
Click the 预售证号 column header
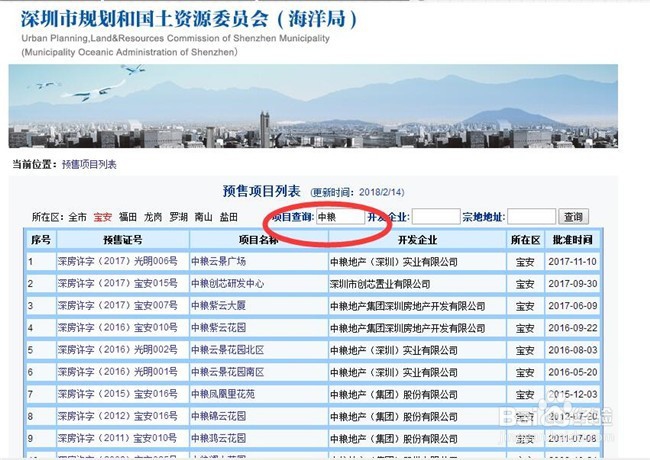coord(123,240)
